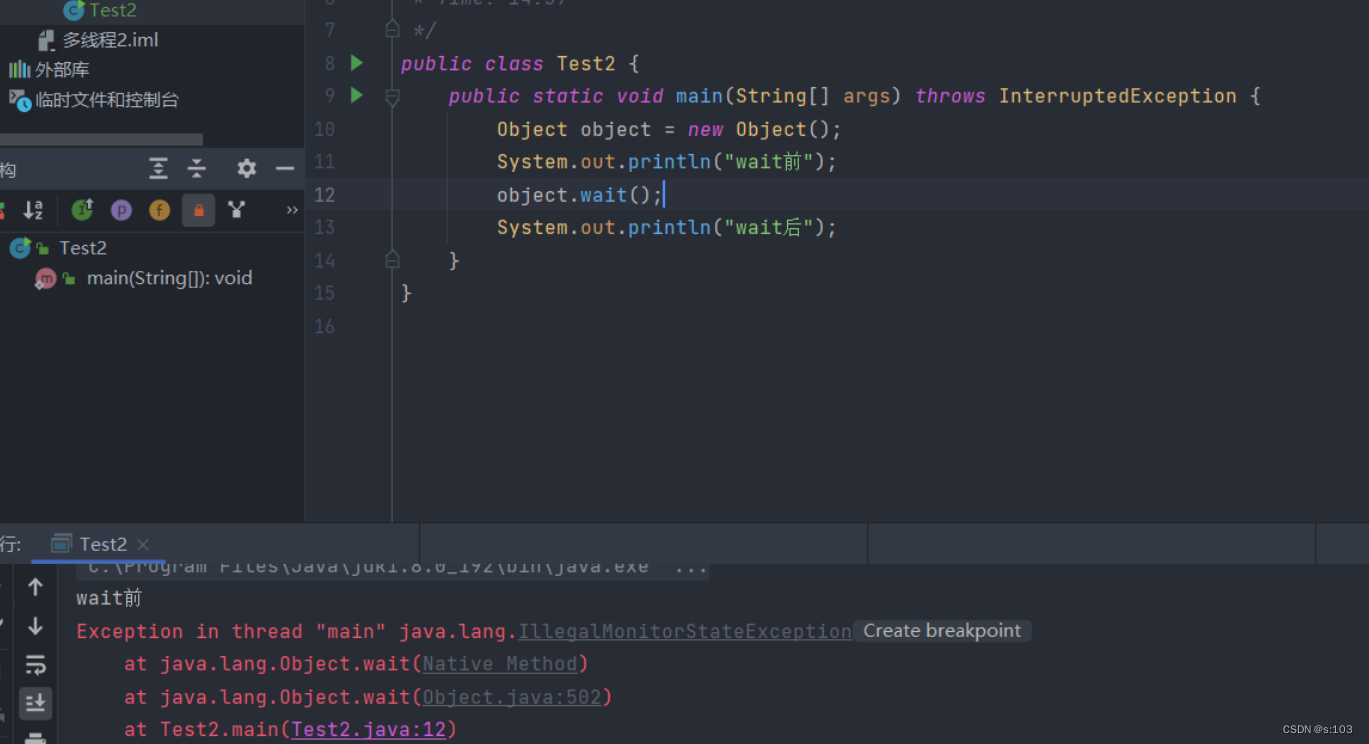Open the overflow chevron in Structure toolbar
1369x744 pixels.
[x=291, y=210]
